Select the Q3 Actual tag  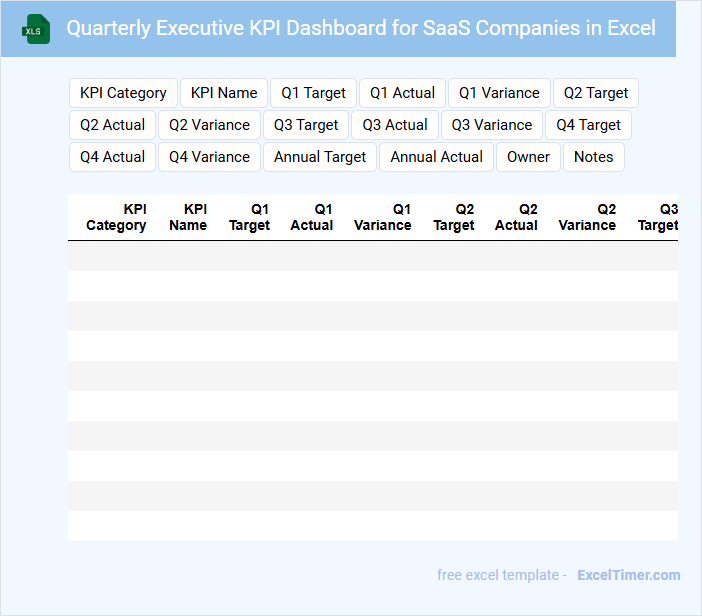395,125
